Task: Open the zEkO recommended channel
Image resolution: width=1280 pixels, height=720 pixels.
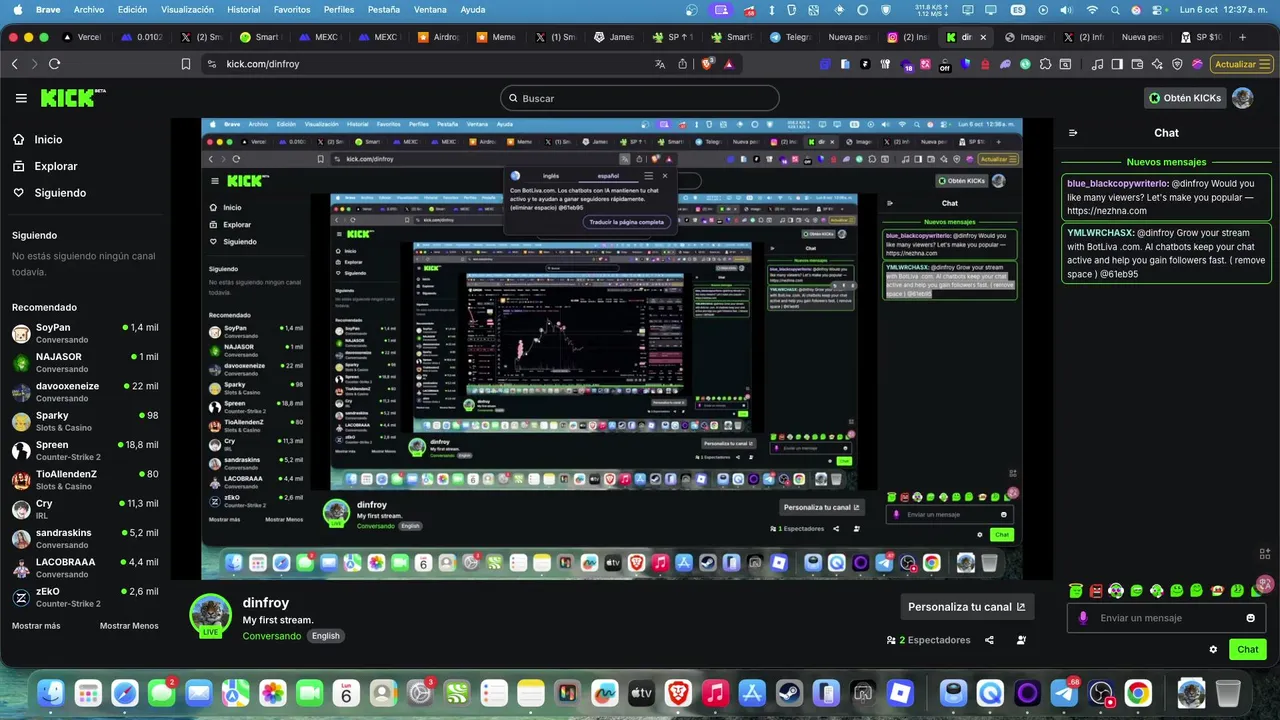Action: [85, 597]
